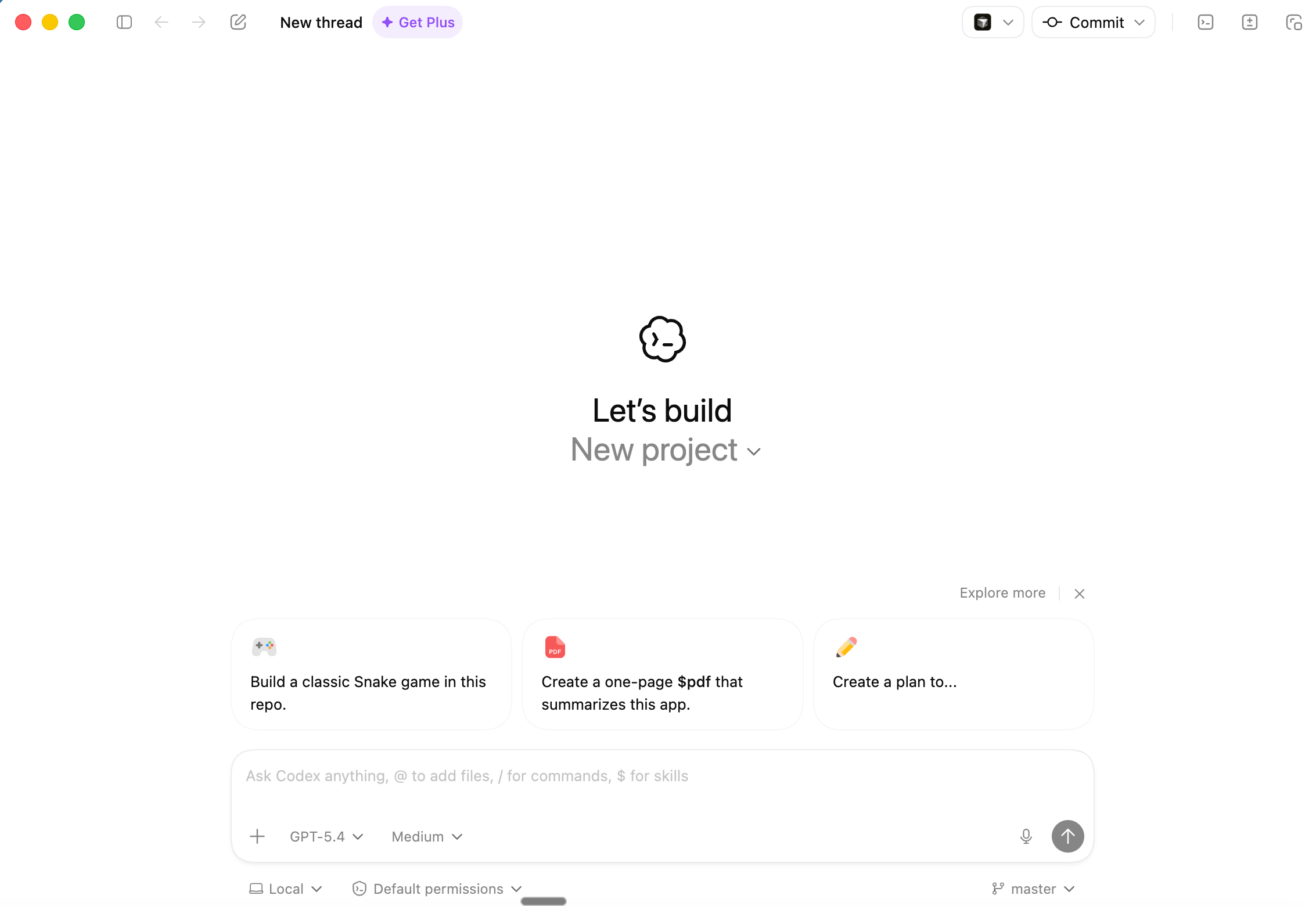Open the GPT-5.4 model dropdown
The image size is (1316, 906).
click(326, 836)
